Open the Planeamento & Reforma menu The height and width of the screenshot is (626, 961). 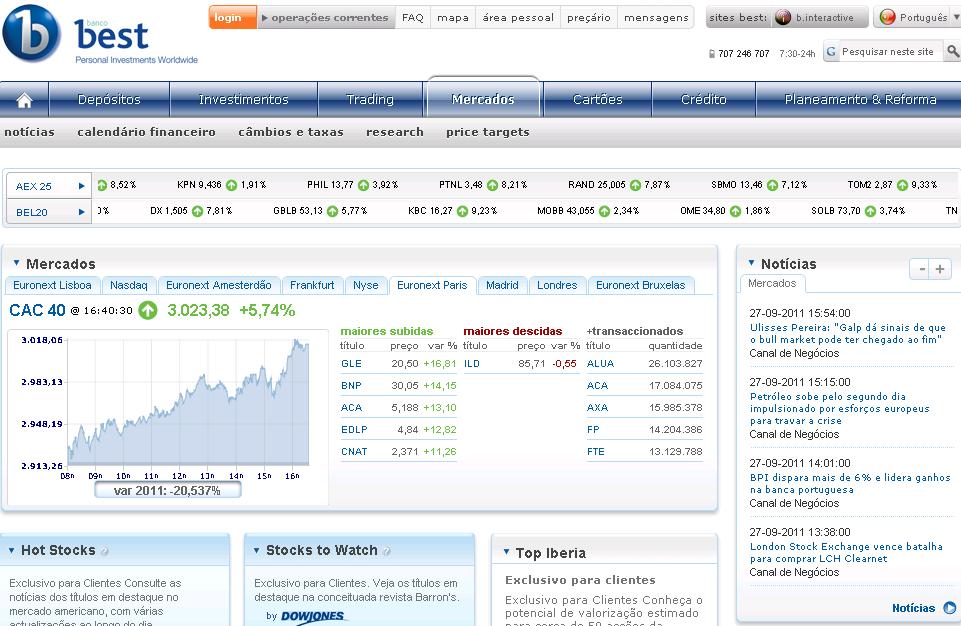[859, 99]
